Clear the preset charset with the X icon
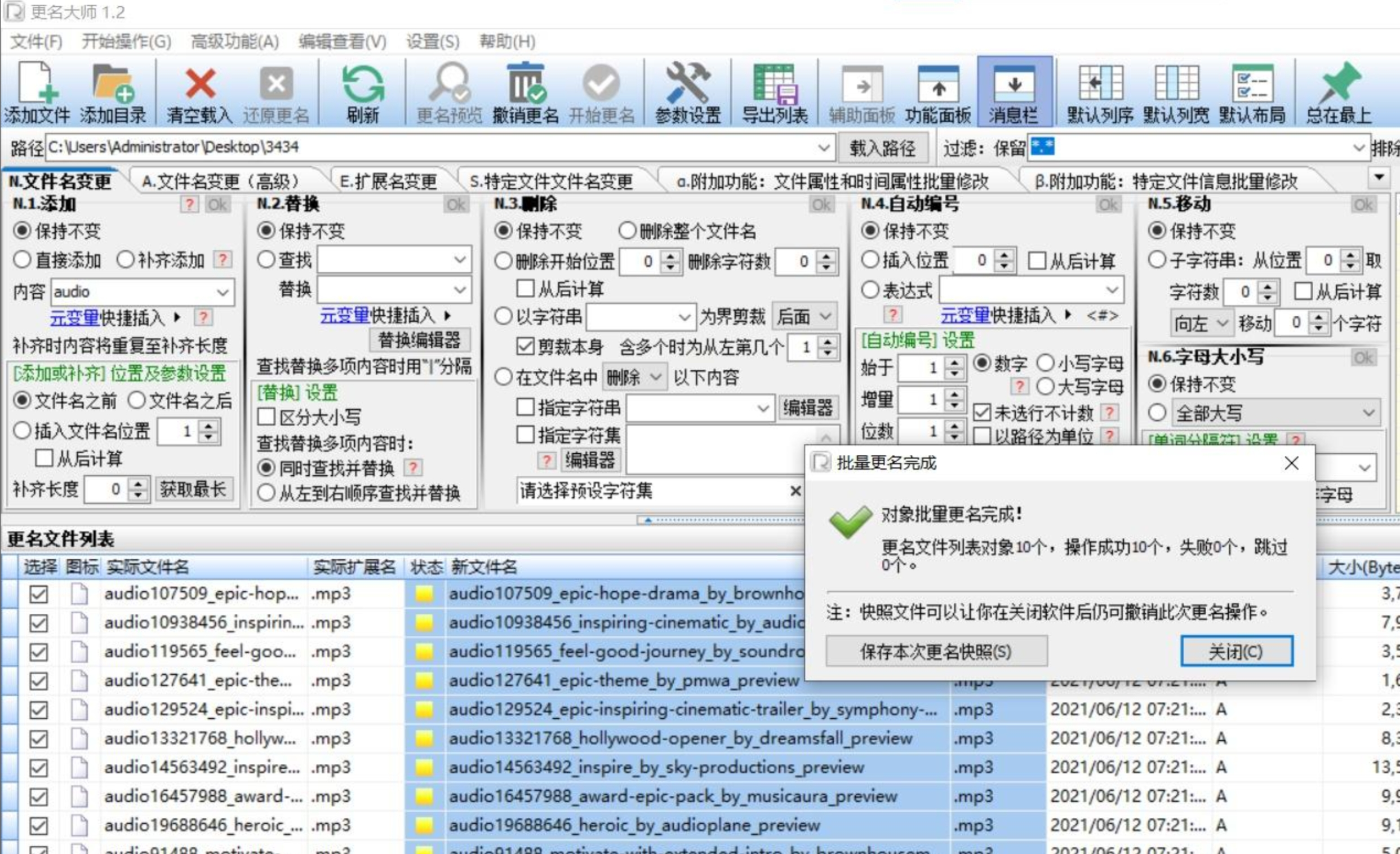Image resolution: width=1400 pixels, height=854 pixels. (795, 490)
